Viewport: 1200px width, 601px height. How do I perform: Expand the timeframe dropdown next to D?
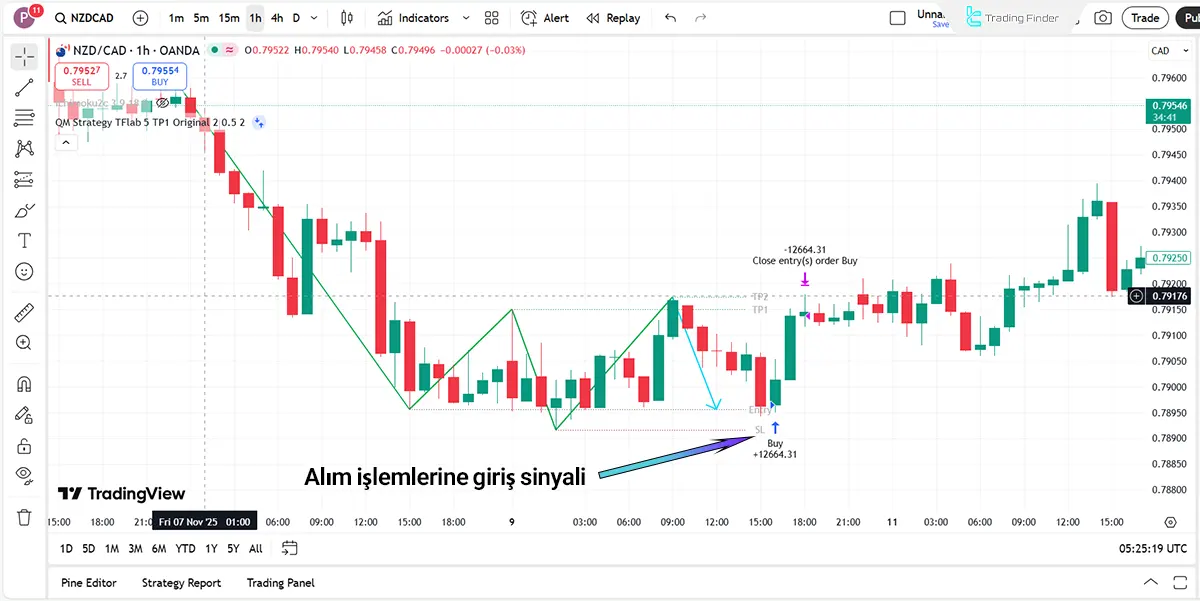[x=313, y=17]
